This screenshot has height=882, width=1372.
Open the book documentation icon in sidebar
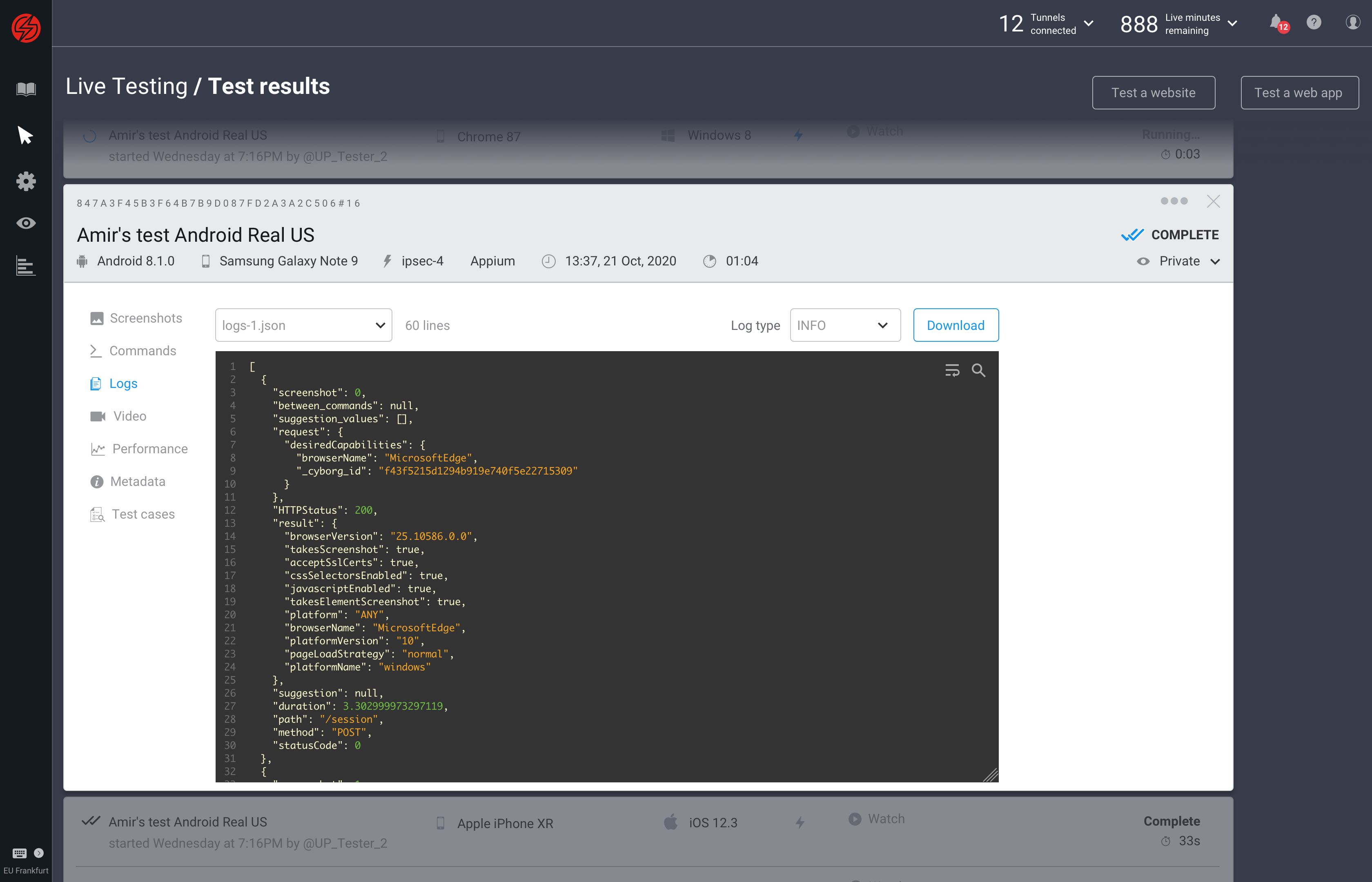(x=26, y=89)
